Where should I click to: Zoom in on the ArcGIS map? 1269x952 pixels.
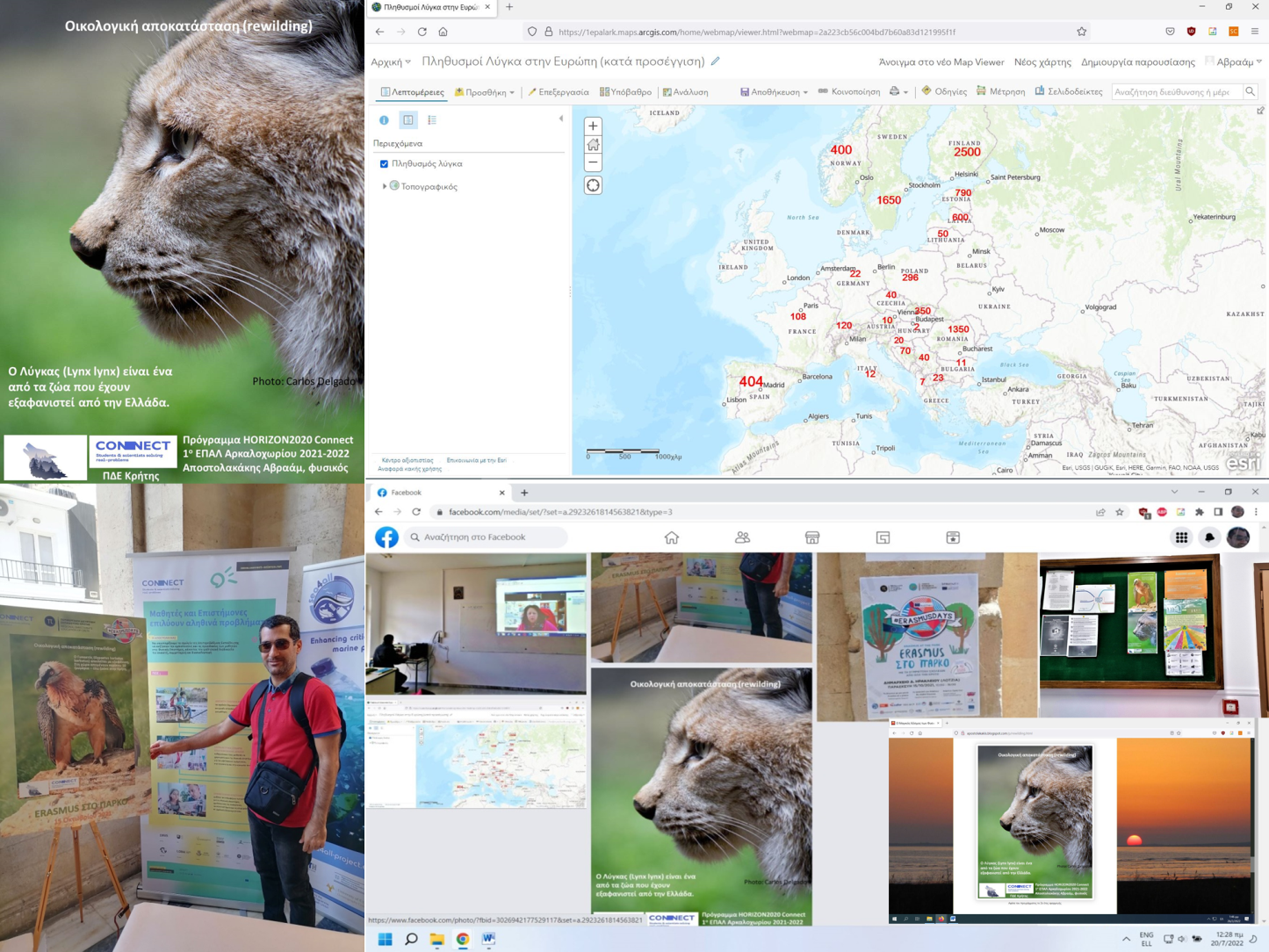593,126
